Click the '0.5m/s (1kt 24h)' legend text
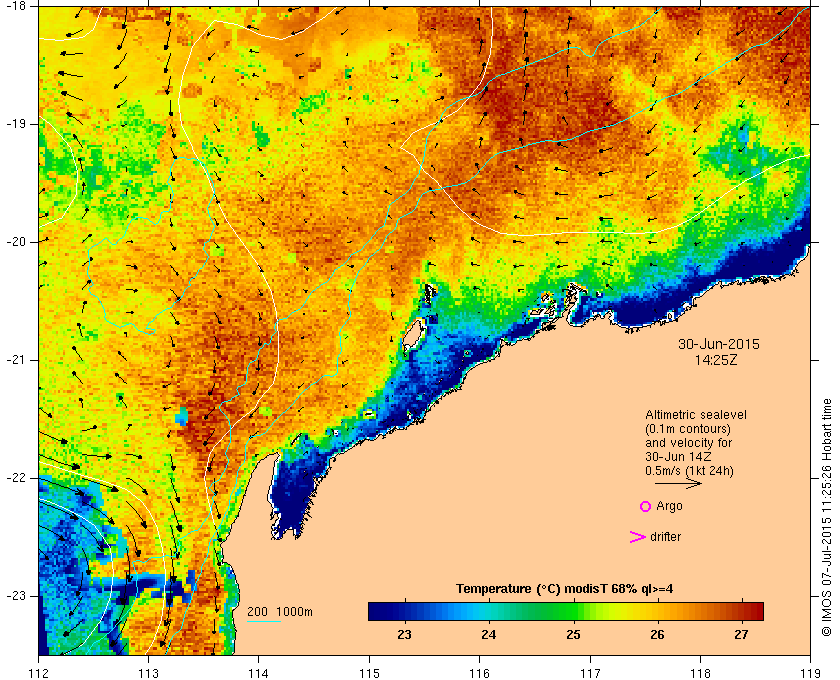Viewport: 840px width, 680px height. pyautogui.click(x=689, y=471)
